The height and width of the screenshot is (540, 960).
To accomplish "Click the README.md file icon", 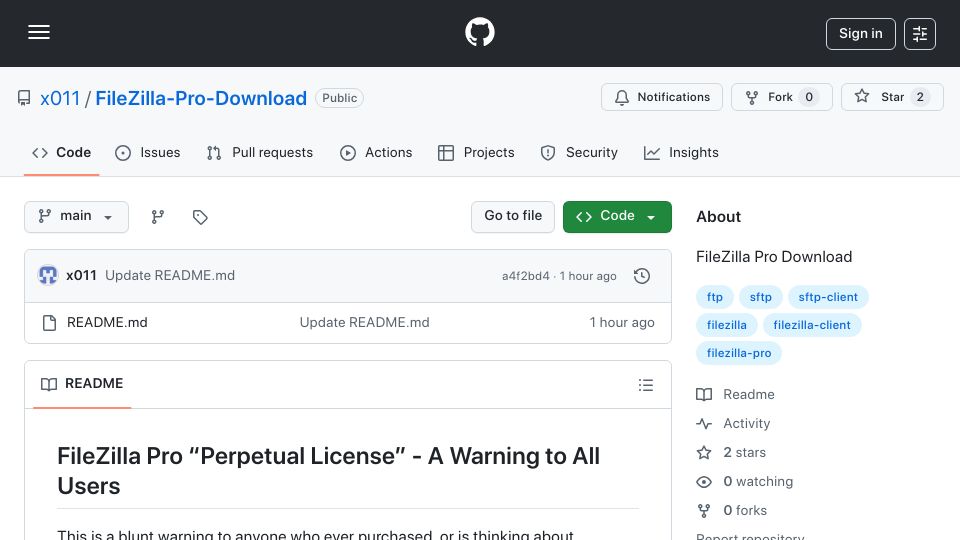I will coord(50,323).
